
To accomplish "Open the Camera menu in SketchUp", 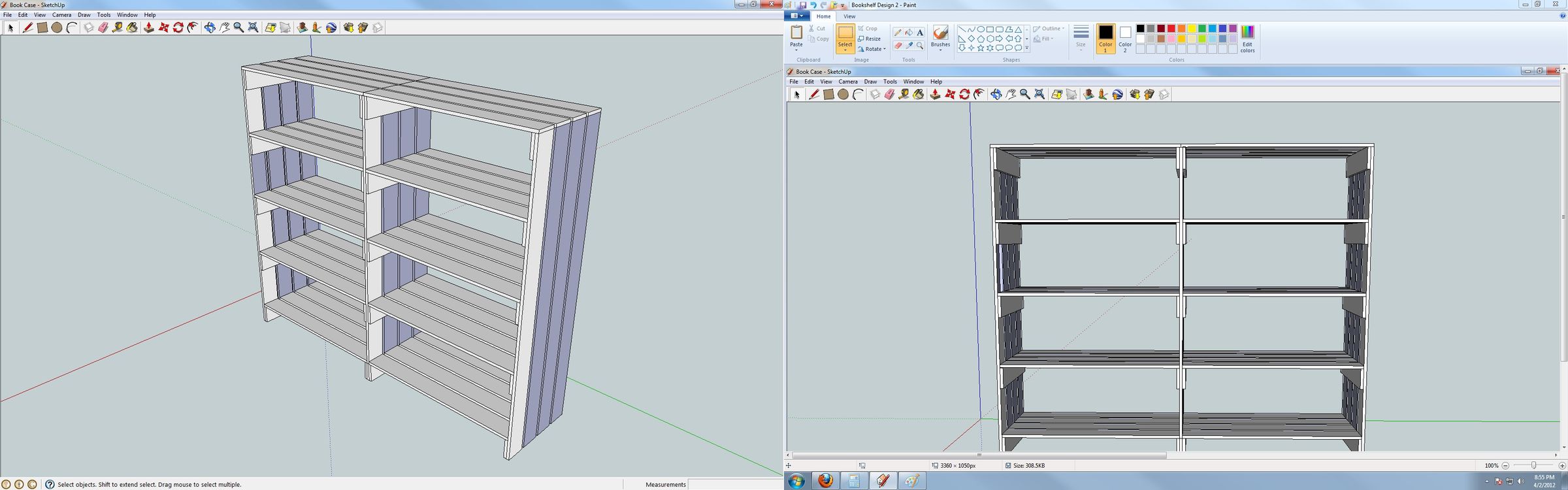I will click(x=61, y=14).
